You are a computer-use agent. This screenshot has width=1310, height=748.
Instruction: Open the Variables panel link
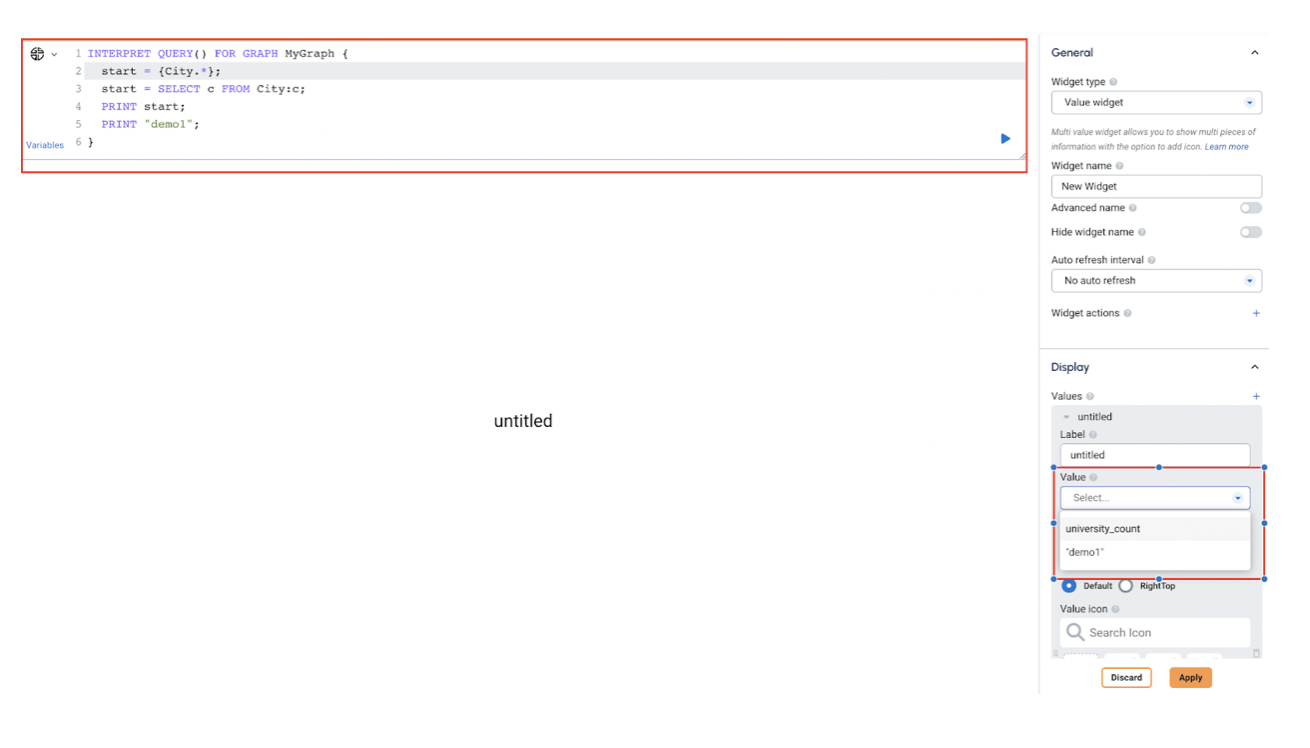point(44,145)
